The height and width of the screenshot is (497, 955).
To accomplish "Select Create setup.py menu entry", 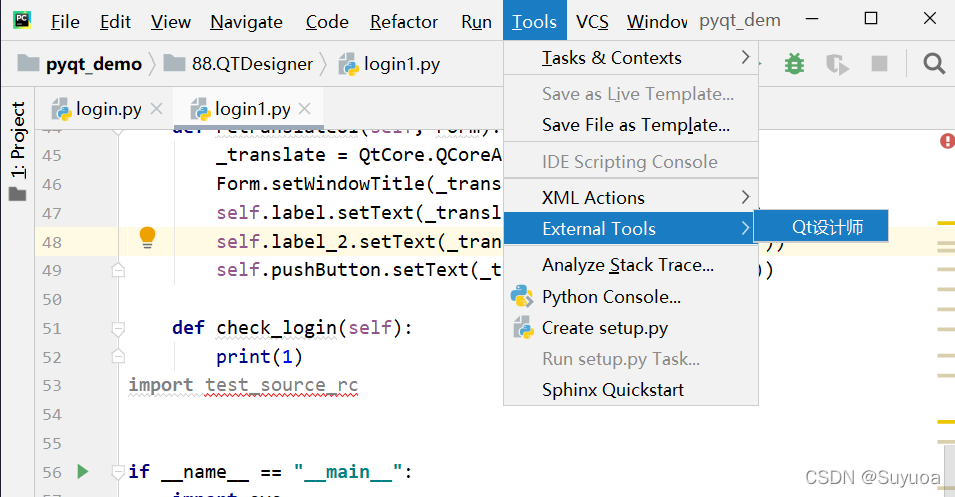I will pyautogui.click(x=604, y=328).
